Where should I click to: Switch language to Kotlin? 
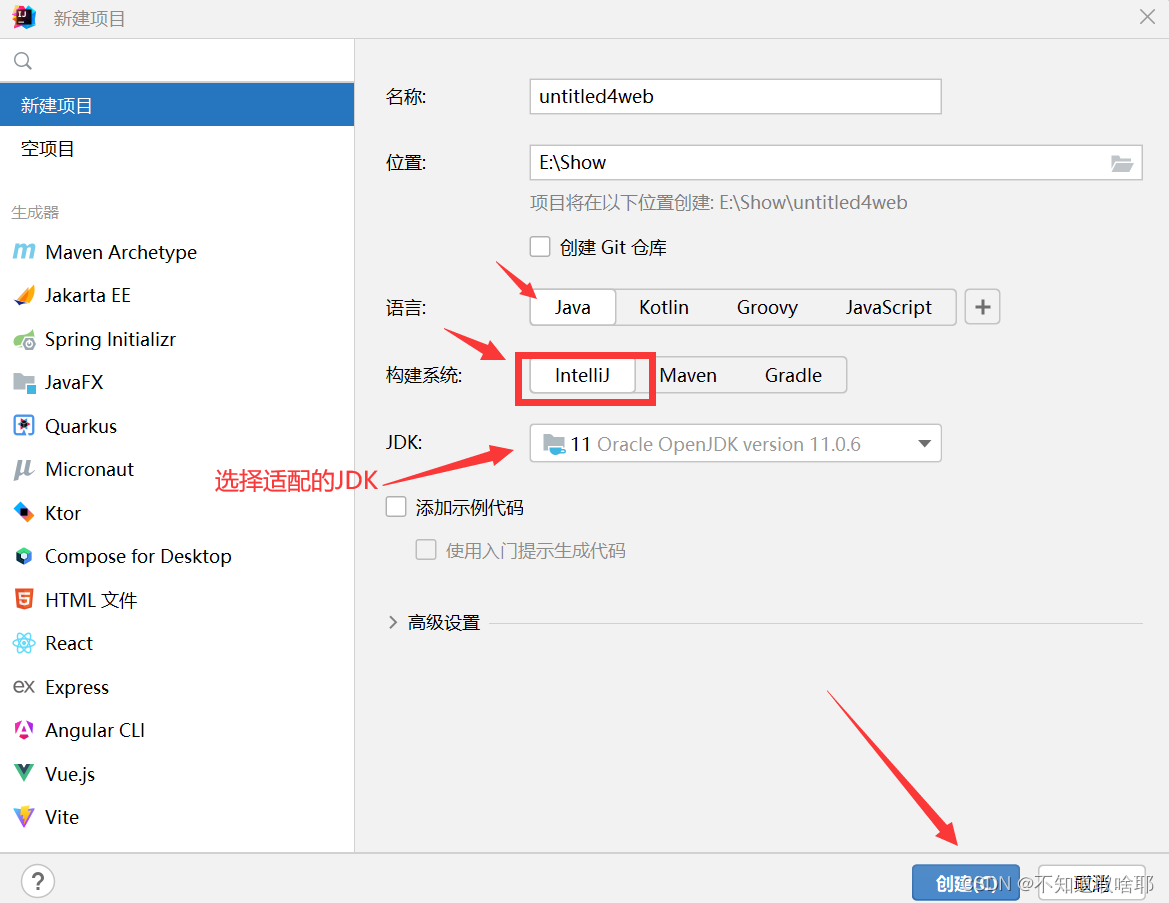pos(664,307)
